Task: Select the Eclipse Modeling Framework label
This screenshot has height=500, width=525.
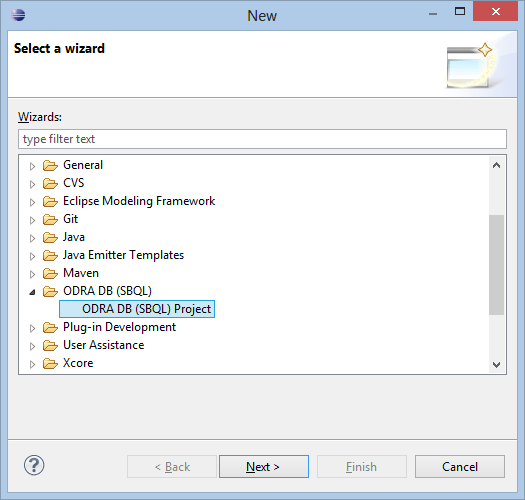Action: pyautogui.click(x=139, y=201)
